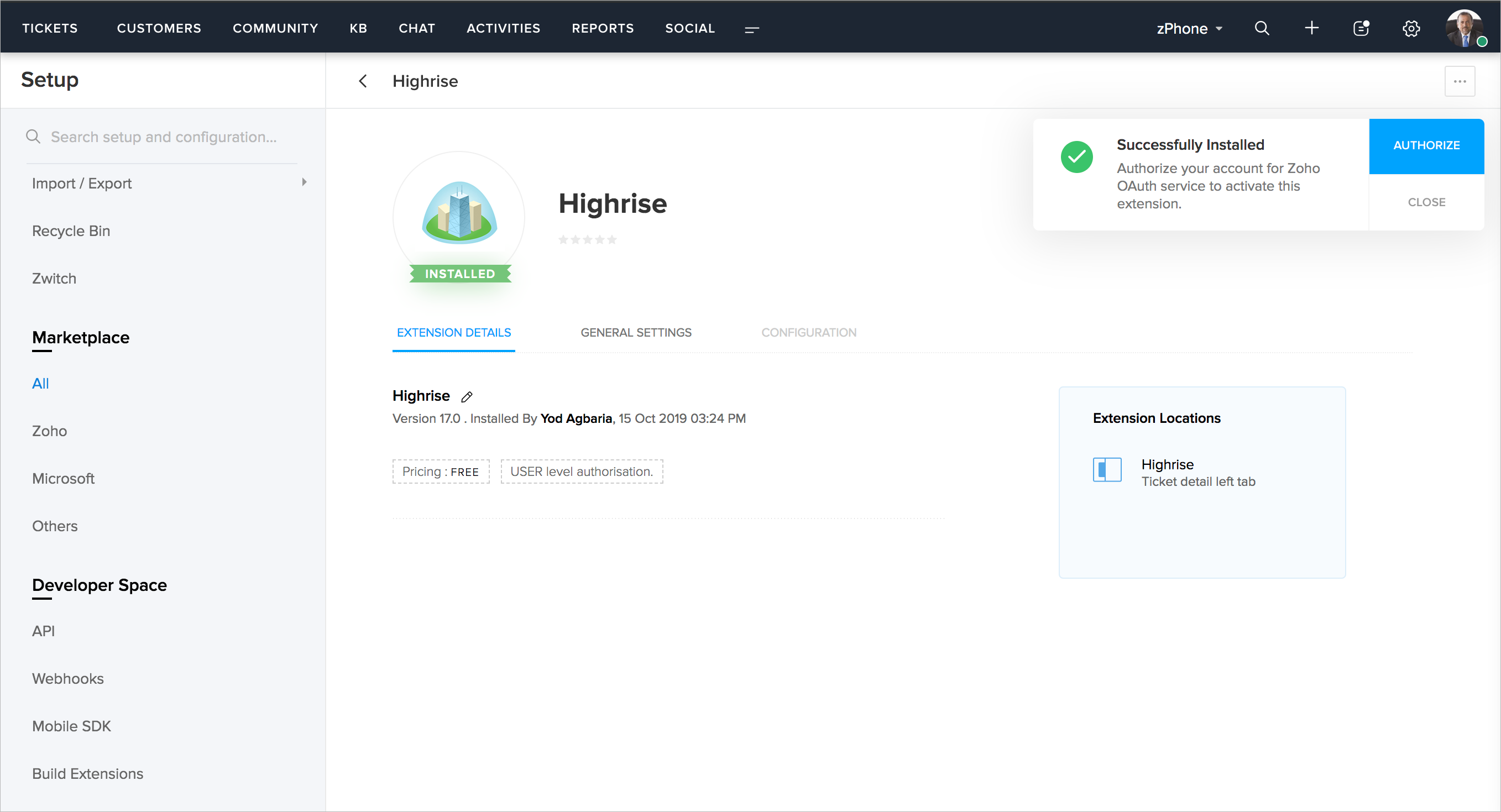Open the notifications icon in header
This screenshot has width=1501, height=812.
click(x=1361, y=28)
